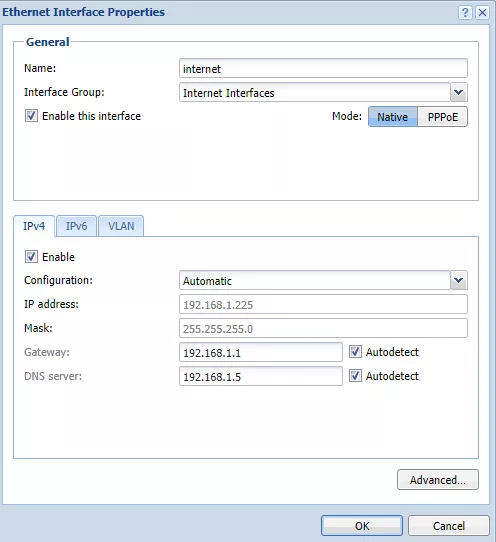Switch mode to PPPoE
Viewport: 496px width, 542px height.
pos(443,117)
